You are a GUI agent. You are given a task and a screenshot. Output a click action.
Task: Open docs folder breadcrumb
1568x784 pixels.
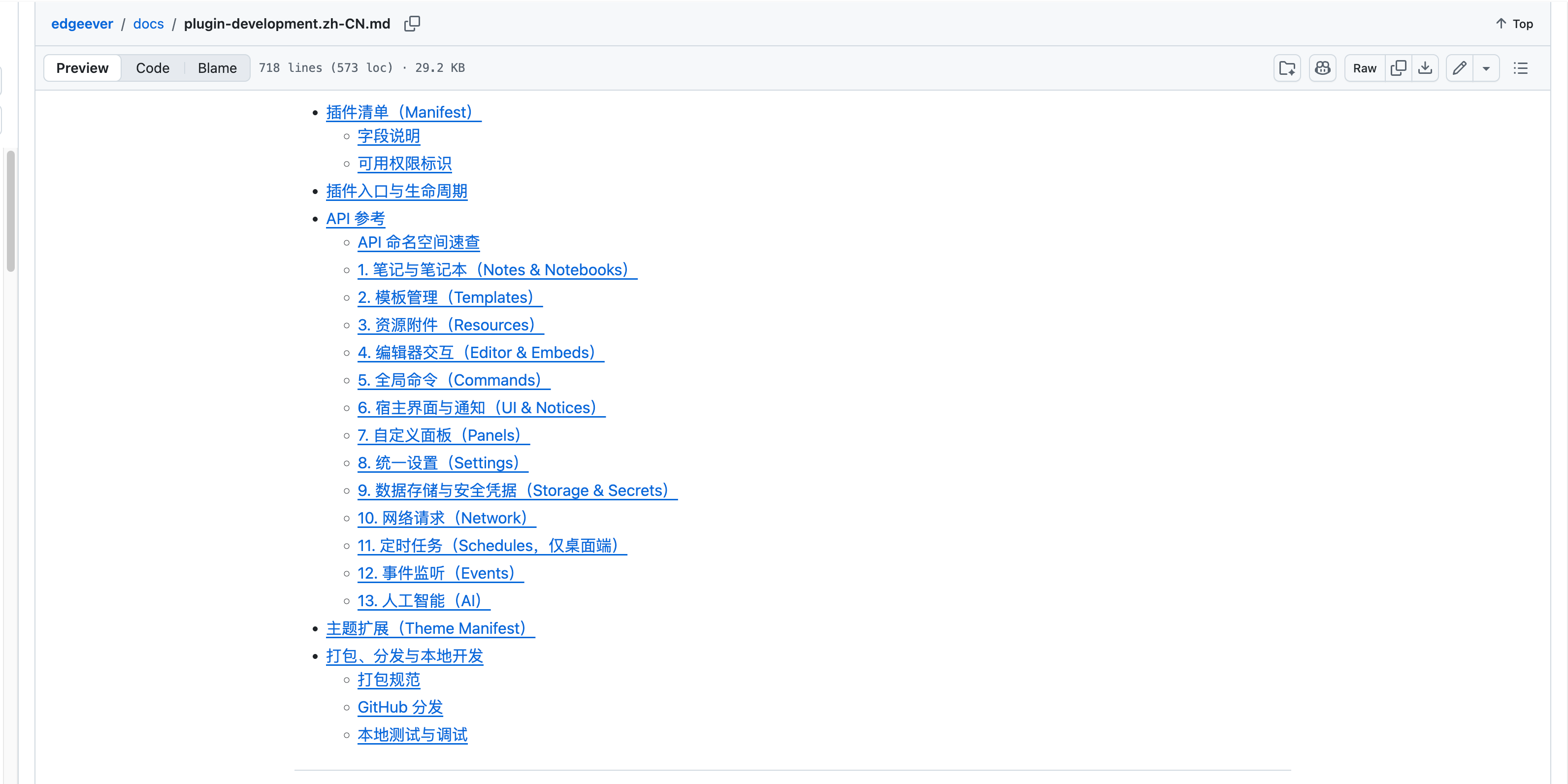click(x=149, y=24)
